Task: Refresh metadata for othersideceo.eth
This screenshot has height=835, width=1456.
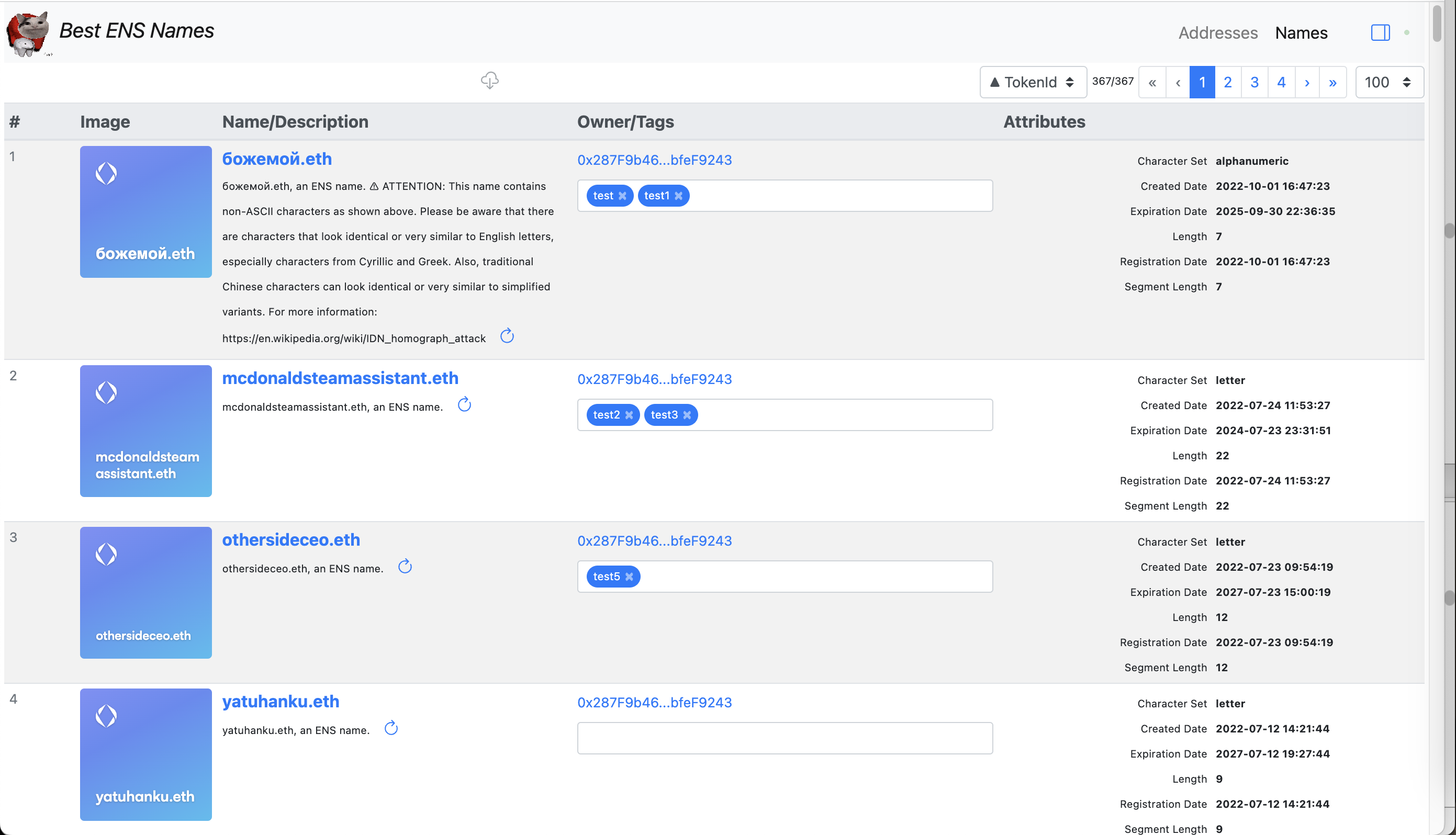Action: pyautogui.click(x=405, y=567)
